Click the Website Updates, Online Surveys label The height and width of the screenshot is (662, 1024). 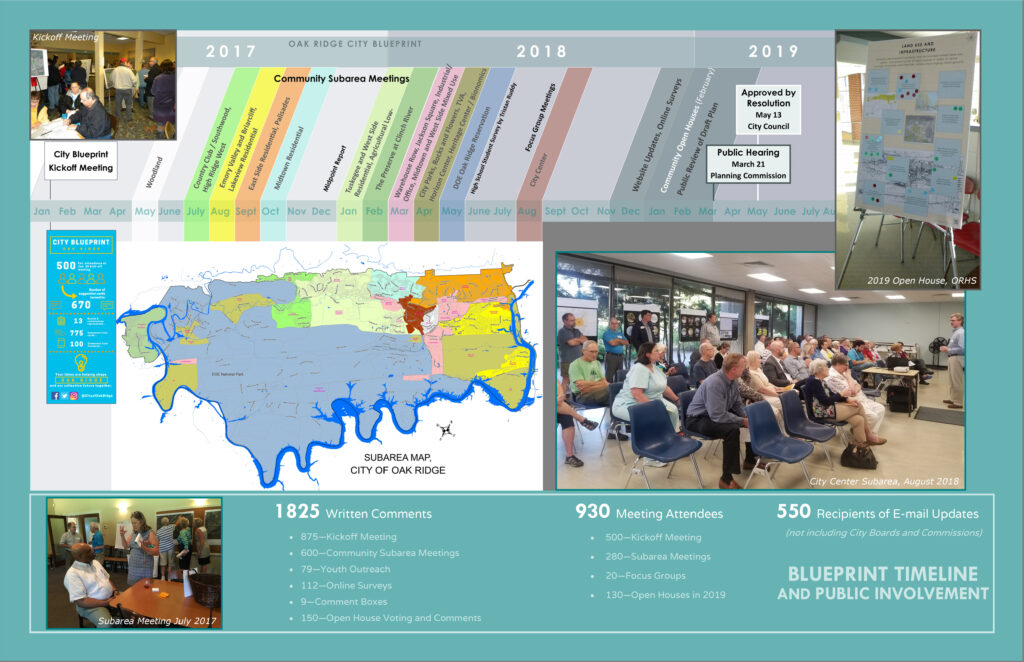pos(656,135)
